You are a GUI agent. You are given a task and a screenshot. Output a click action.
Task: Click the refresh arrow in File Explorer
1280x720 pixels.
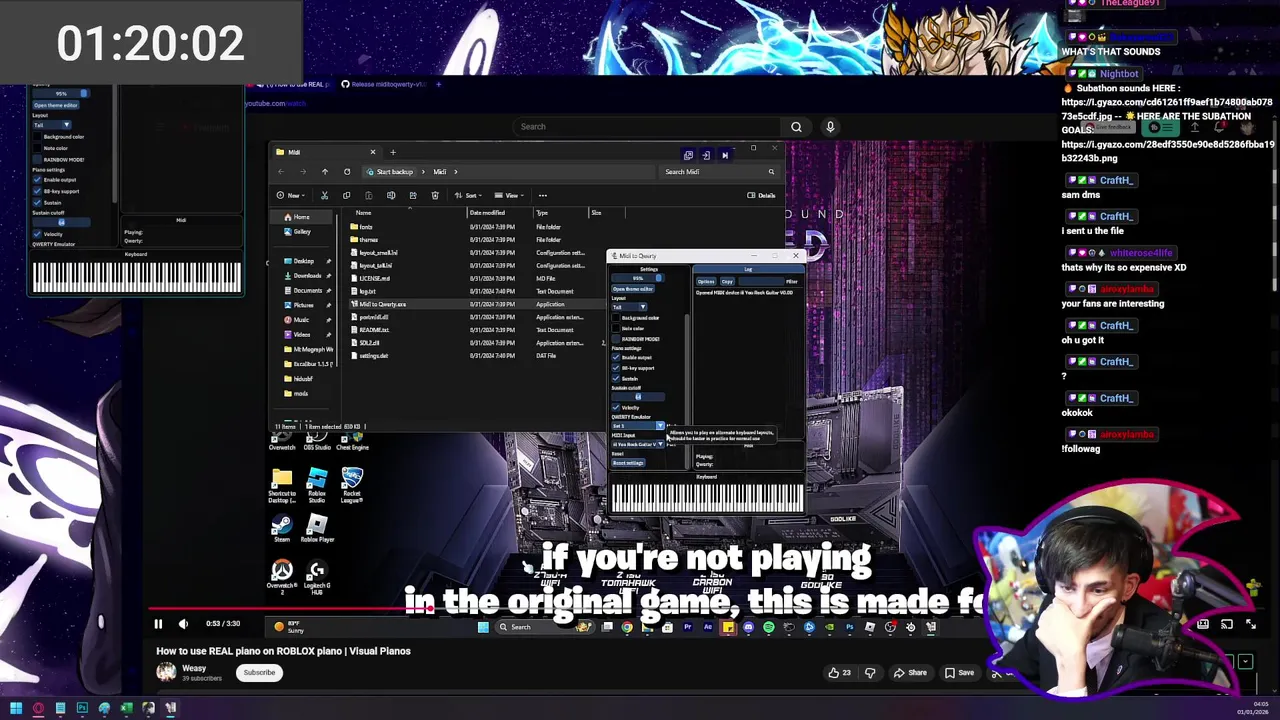346,172
